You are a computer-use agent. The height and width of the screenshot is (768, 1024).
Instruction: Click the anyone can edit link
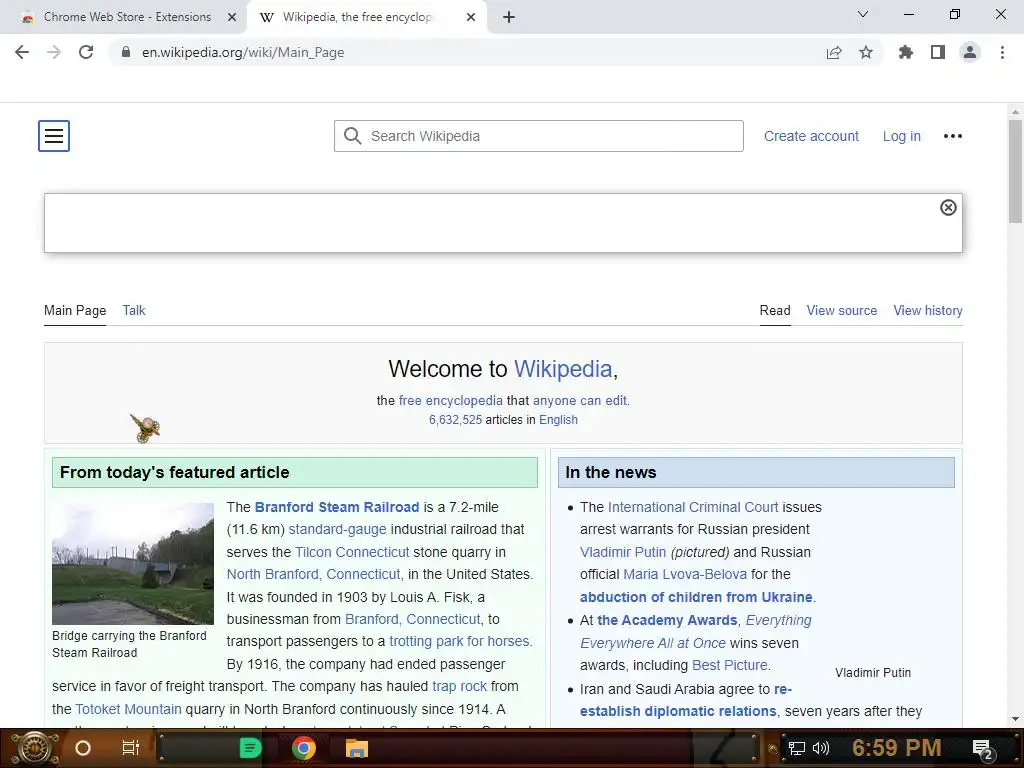580,400
